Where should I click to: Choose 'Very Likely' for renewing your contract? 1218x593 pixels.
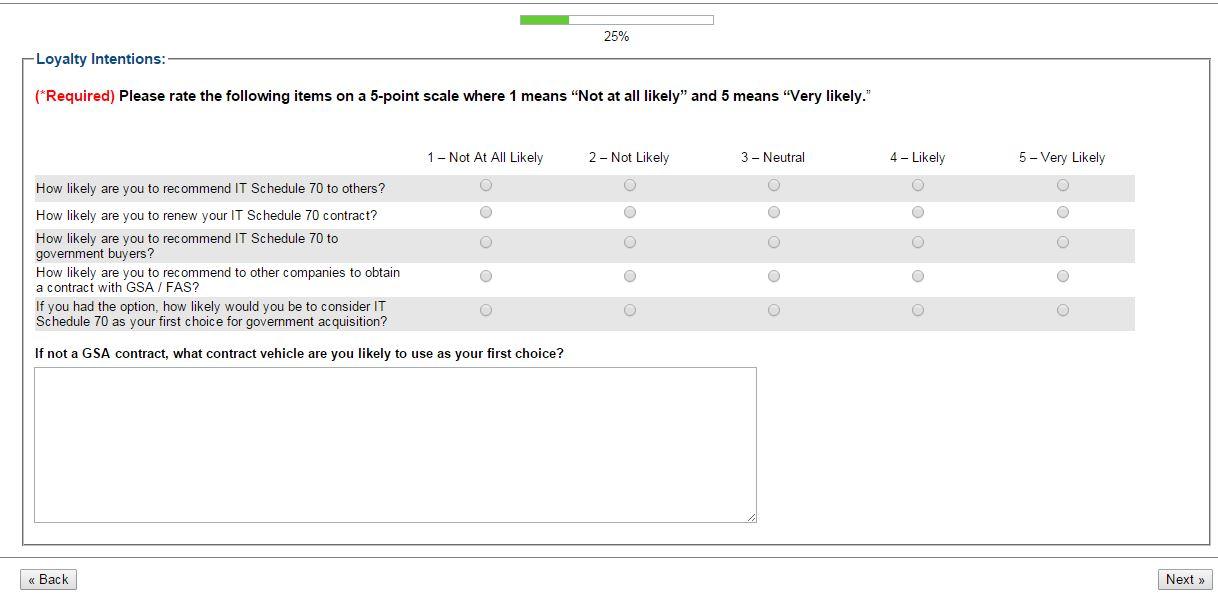[1062, 212]
